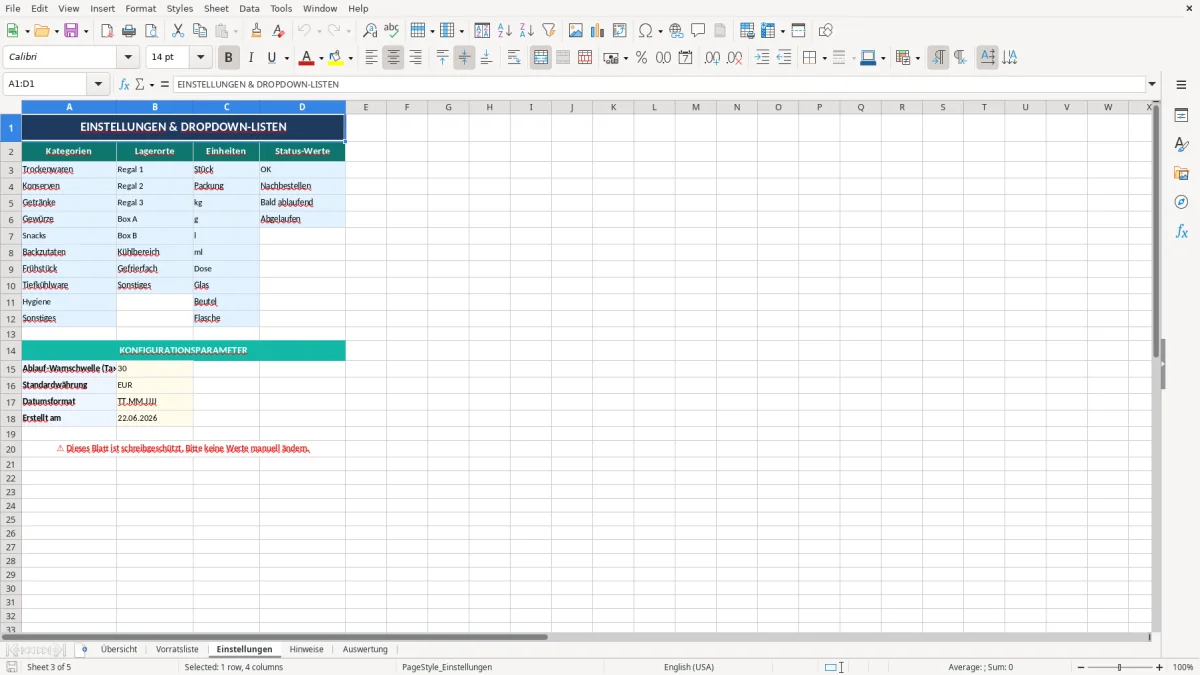This screenshot has width=1200, height=675.
Task: Click the 100% zoom level
Action: [x=1182, y=667]
